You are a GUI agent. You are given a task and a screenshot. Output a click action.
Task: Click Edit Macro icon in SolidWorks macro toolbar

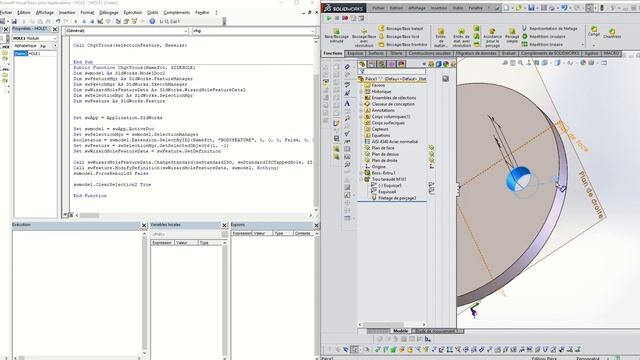(x=361, y=18)
